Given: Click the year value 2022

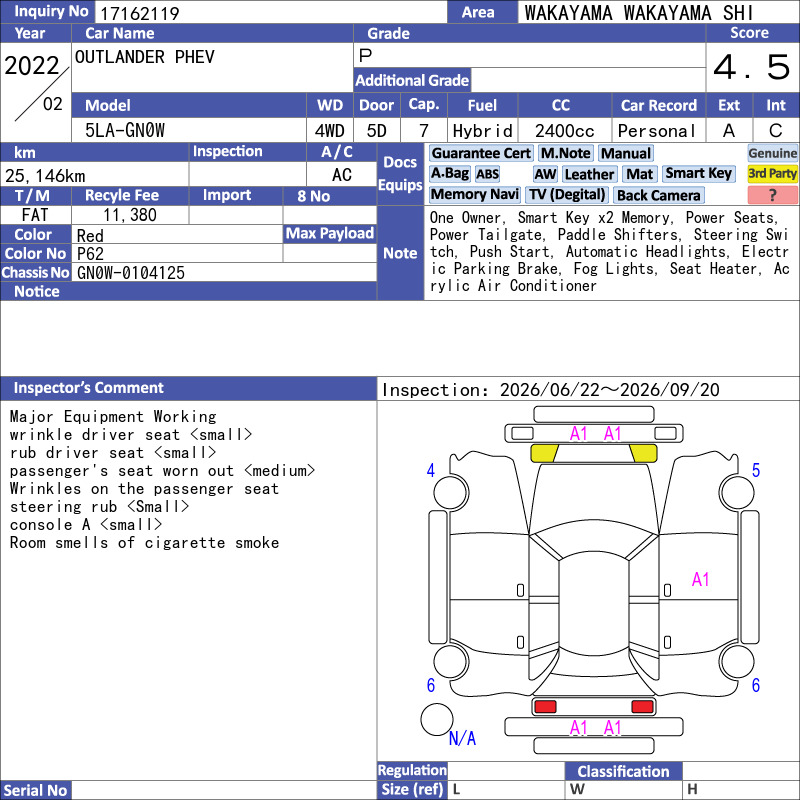Looking at the screenshot, I should pos(32,66).
